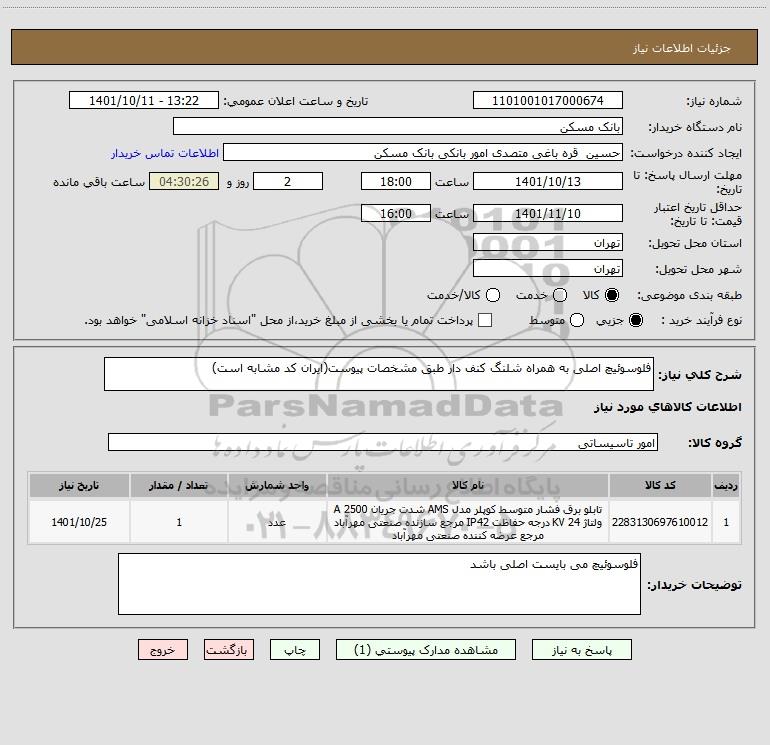Click the گروه کالا field امور تاسیساتی
This screenshot has width=770, height=745.
click(x=383, y=442)
